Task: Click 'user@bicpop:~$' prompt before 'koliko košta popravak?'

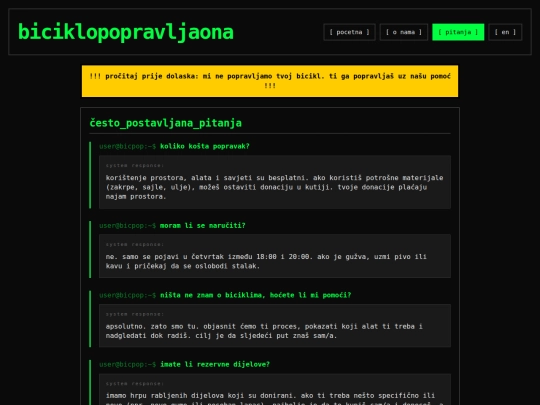Action: pos(127,146)
